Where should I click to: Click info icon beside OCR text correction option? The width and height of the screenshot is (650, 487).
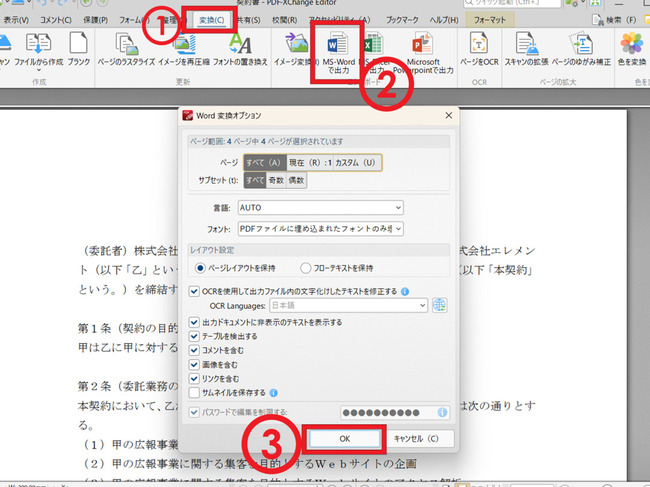pyautogui.click(x=405, y=291)
